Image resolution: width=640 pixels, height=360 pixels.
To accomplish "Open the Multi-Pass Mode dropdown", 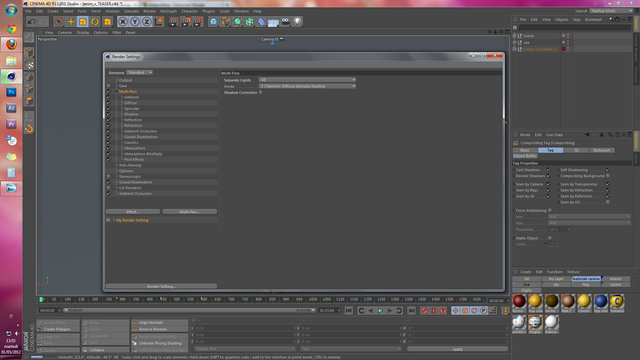I will [x=307, y=86].
